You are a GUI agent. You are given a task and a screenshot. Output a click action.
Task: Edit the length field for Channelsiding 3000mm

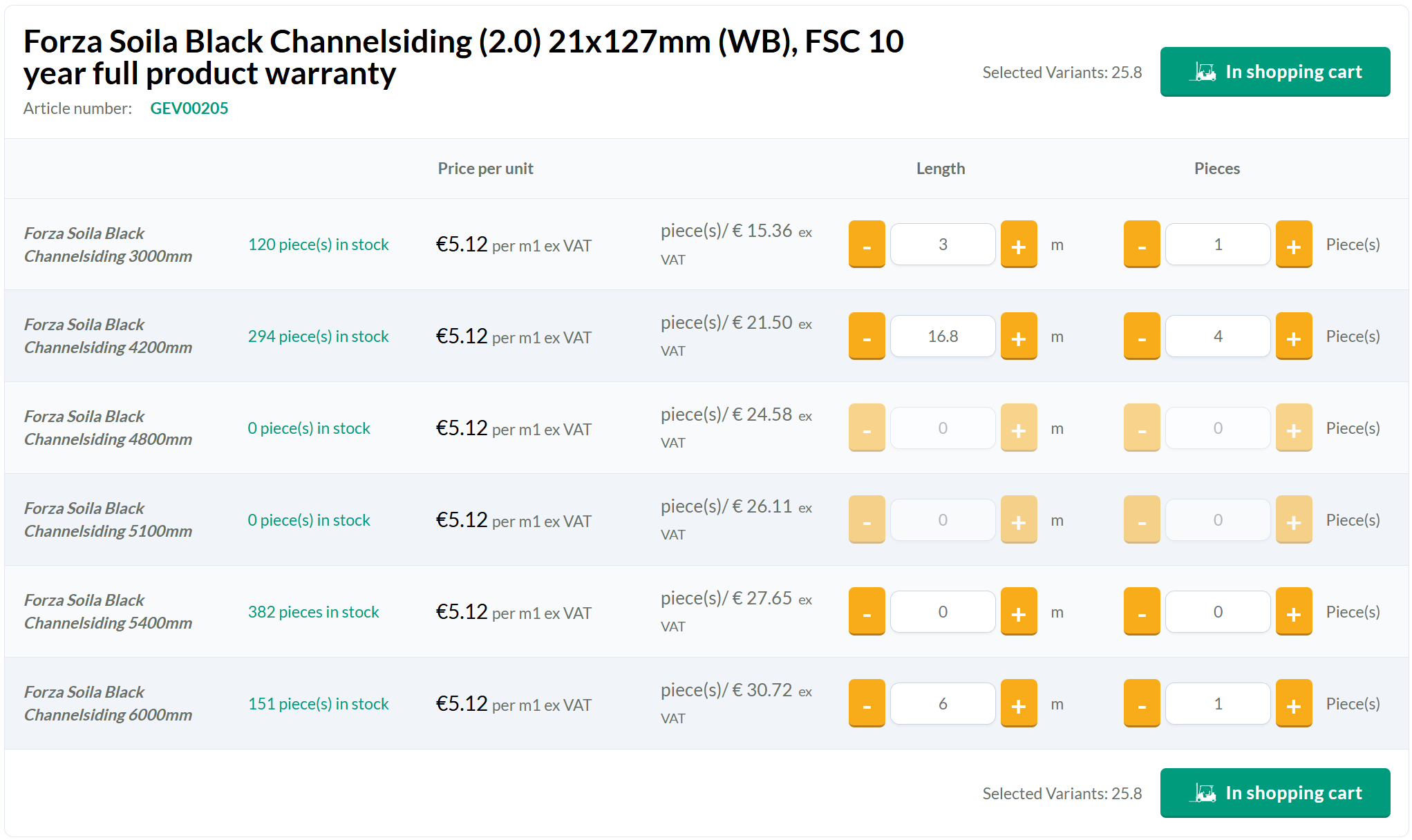pyautogui.click(x=943, y=245)
